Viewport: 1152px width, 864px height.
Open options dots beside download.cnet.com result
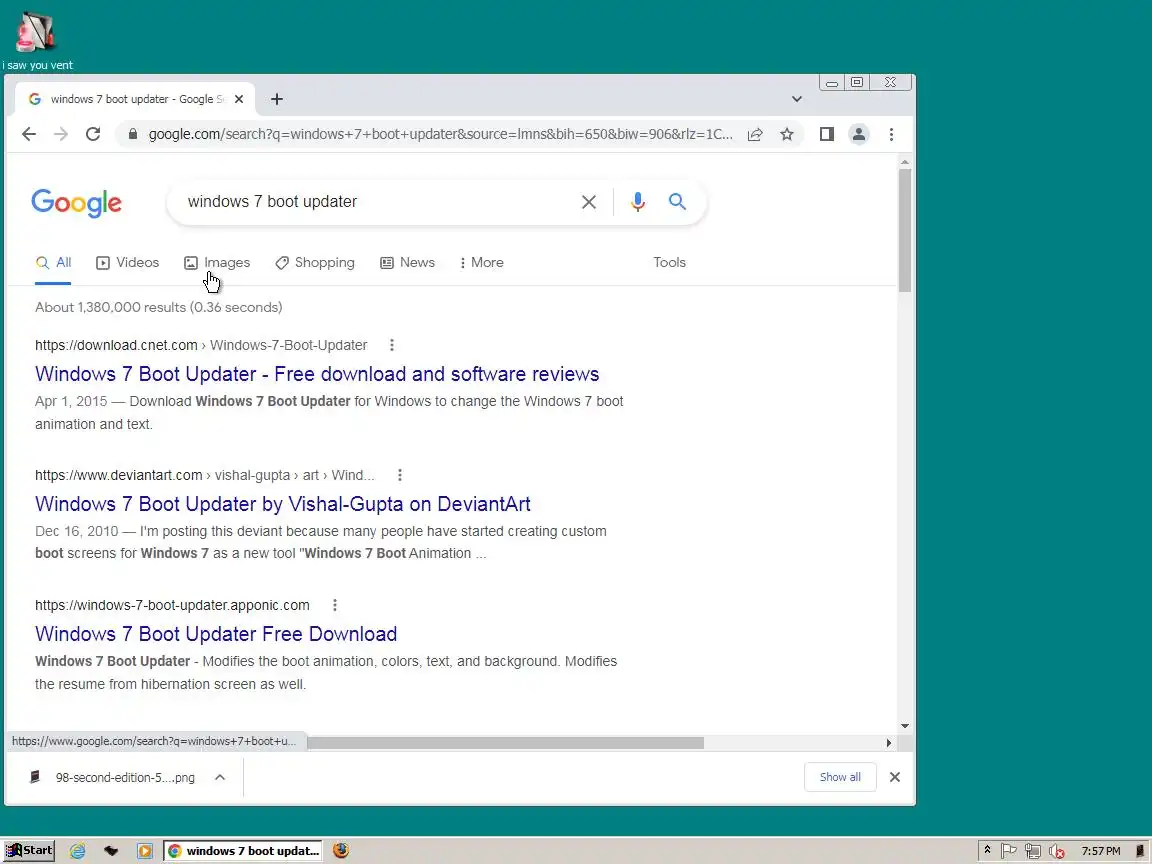pos(392,345)
